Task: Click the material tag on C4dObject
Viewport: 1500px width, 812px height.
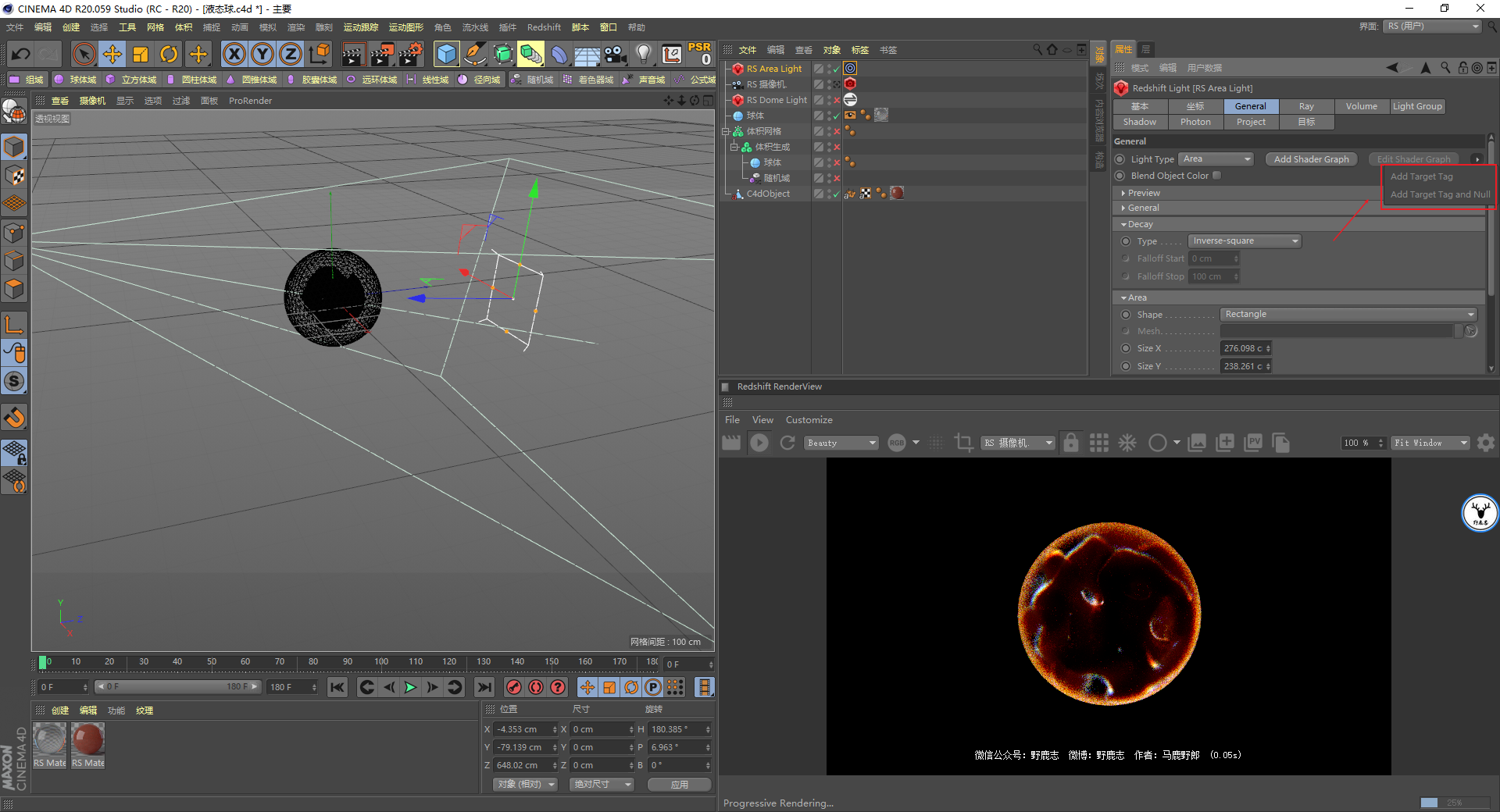Action: [x=897, y=193]
